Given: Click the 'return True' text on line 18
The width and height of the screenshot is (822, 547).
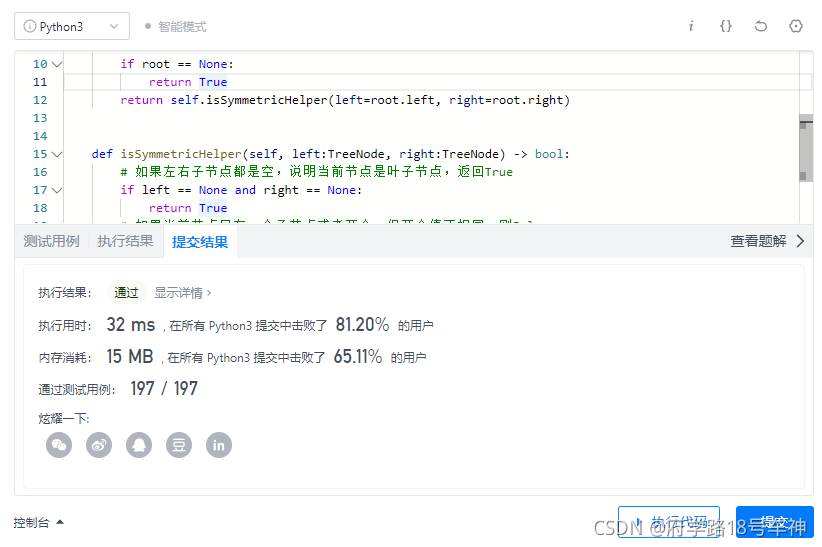Looking at the screenshot, I should pos(188,208).
